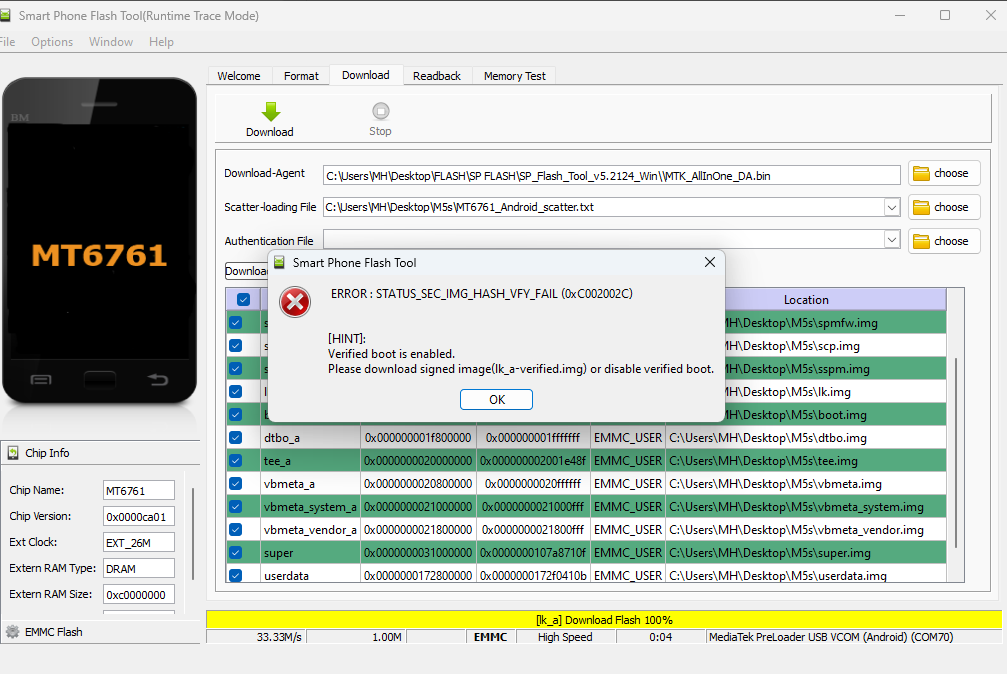Close the Smart Phone Flash Tool error dialog
This screenshot has height=674, width=1007.
tap(710, 262)
